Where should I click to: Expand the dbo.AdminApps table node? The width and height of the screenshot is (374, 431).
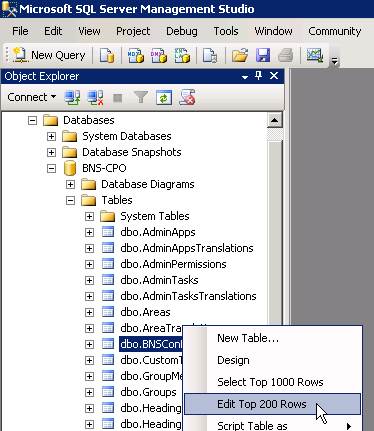tap(89, 232)
